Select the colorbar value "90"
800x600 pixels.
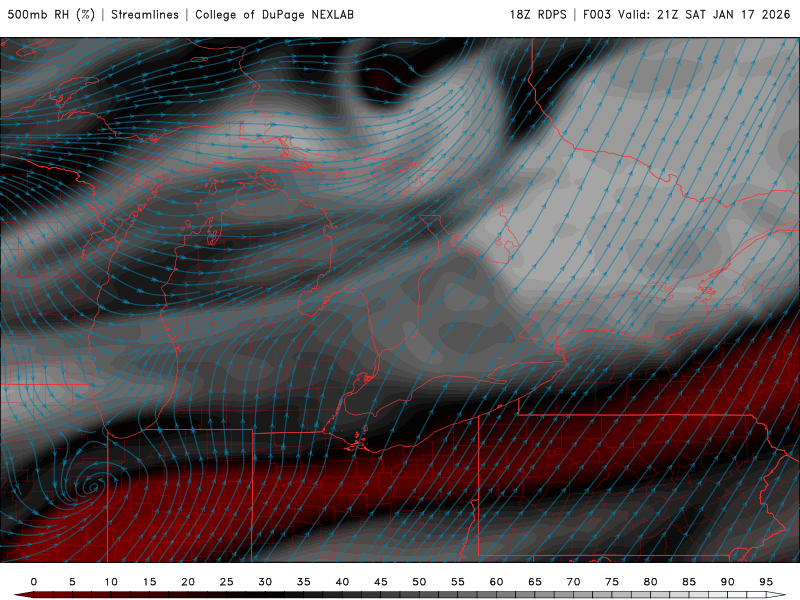(x=727, y=582)
